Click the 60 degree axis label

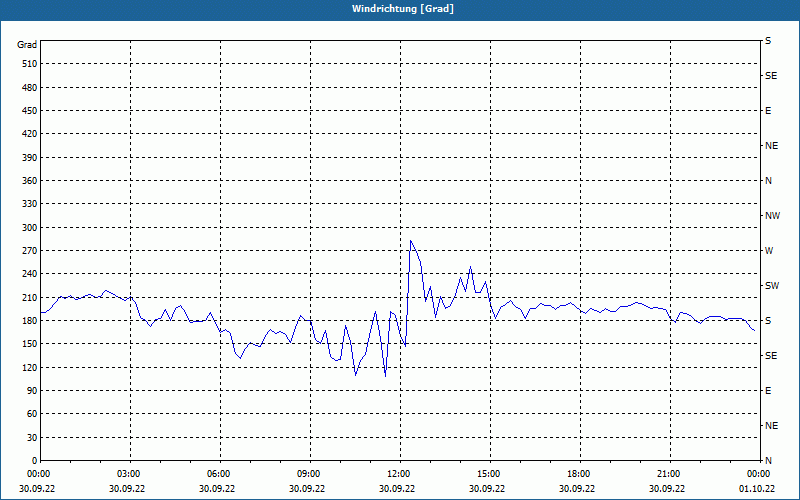pos(32,414)
